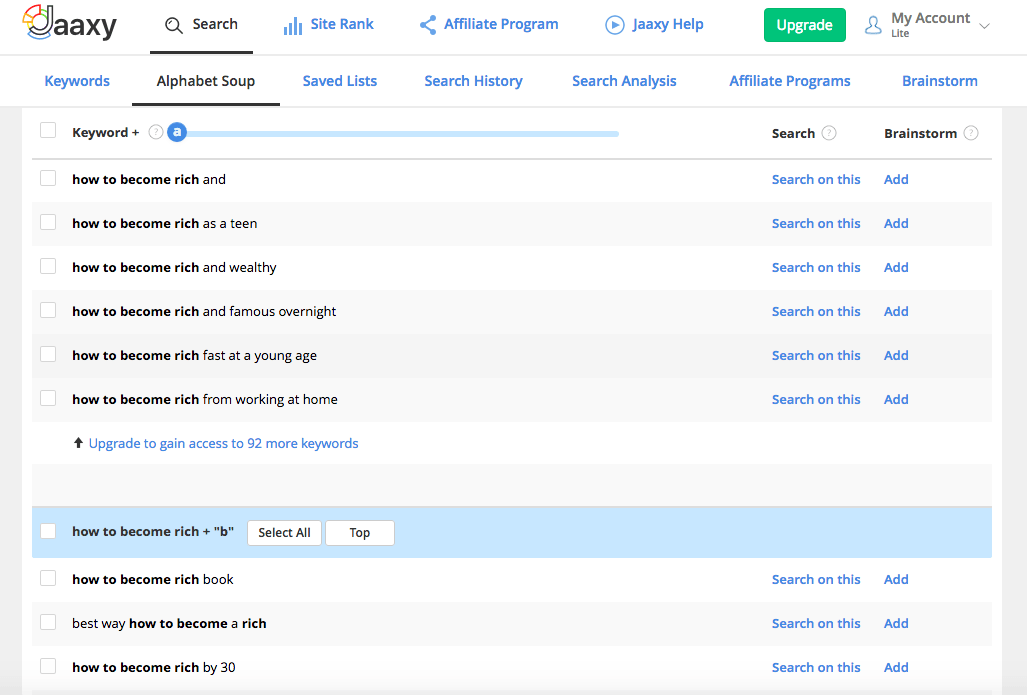Click the green Upgrade button
Screen dimensions: 1027x695
804,25
